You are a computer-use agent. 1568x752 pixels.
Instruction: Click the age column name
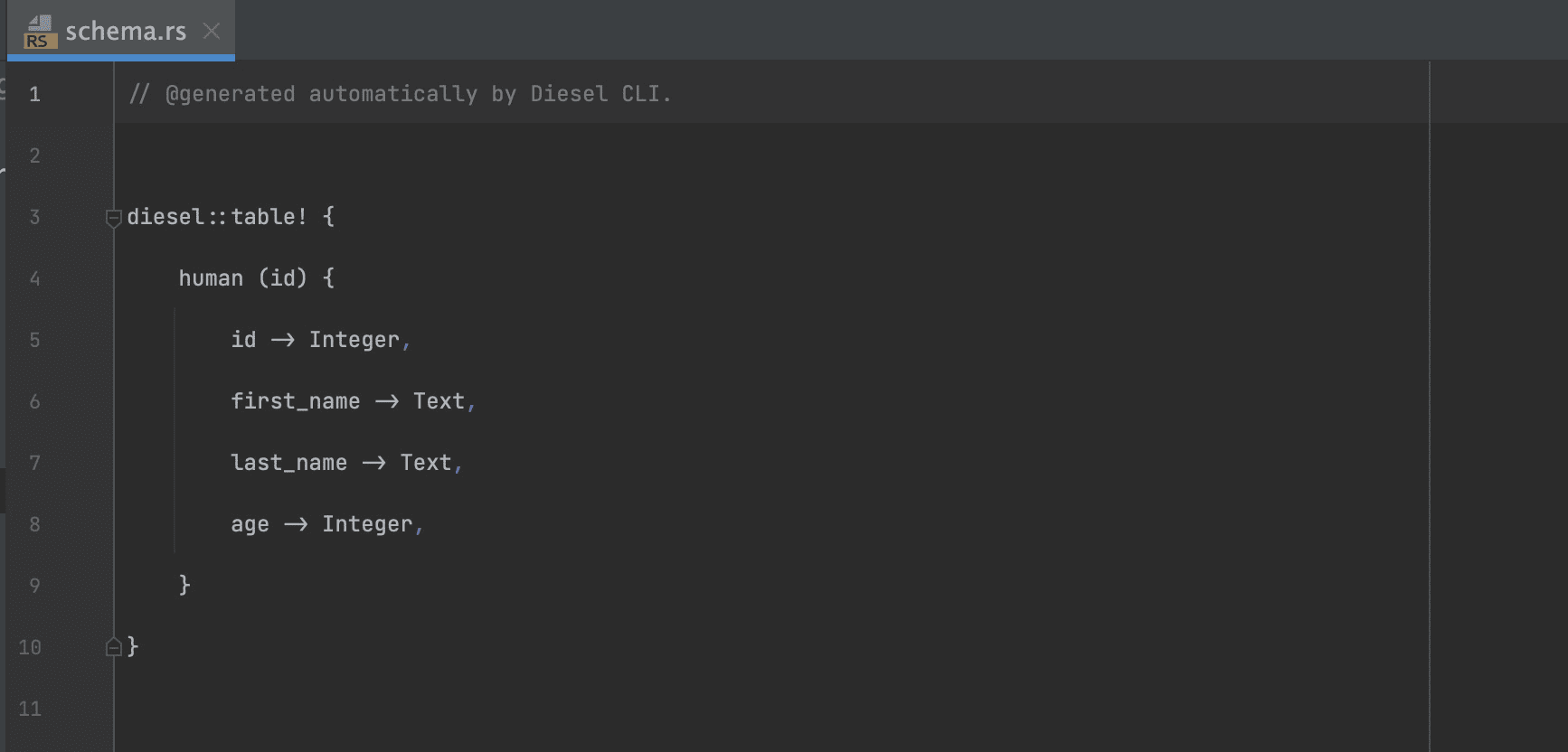click(250, 525)
